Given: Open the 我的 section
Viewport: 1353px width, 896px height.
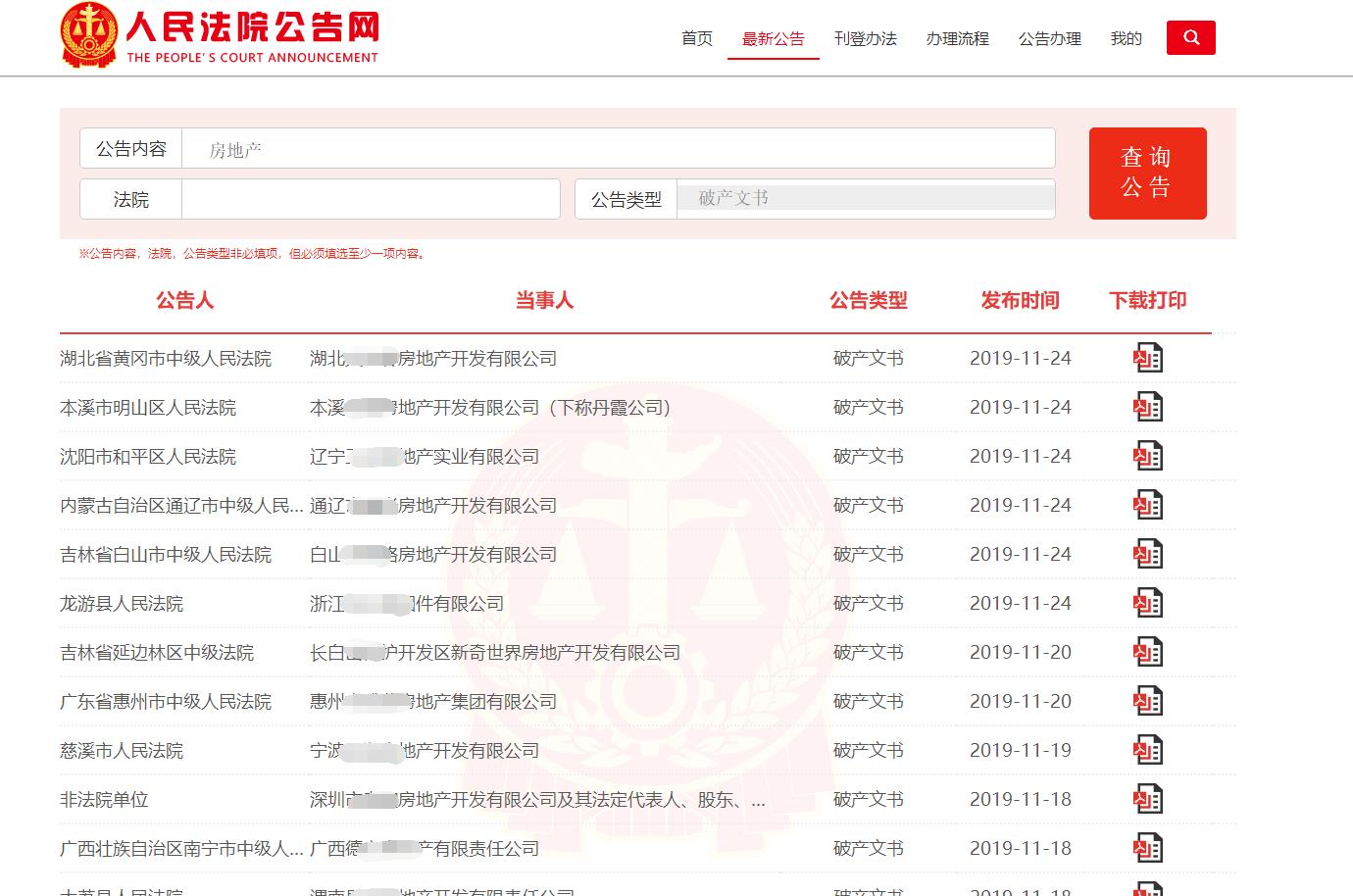Looking at the screenshot, I should point(1126,38).
